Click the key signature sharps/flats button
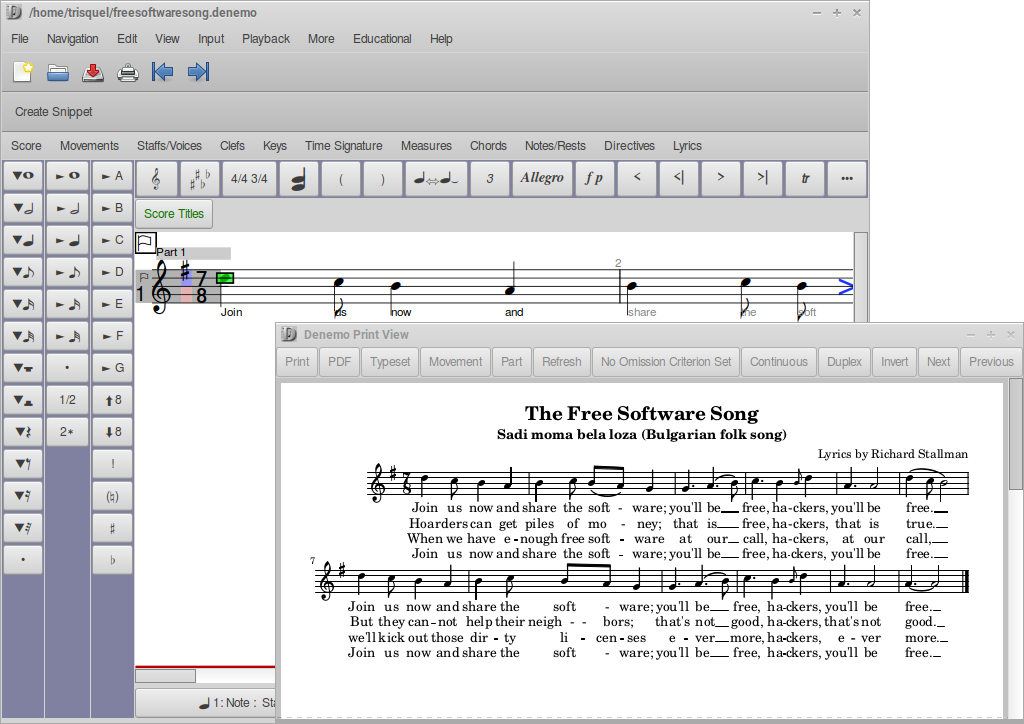The width and height of the screenshot is (1024, 724). (200, 178)
